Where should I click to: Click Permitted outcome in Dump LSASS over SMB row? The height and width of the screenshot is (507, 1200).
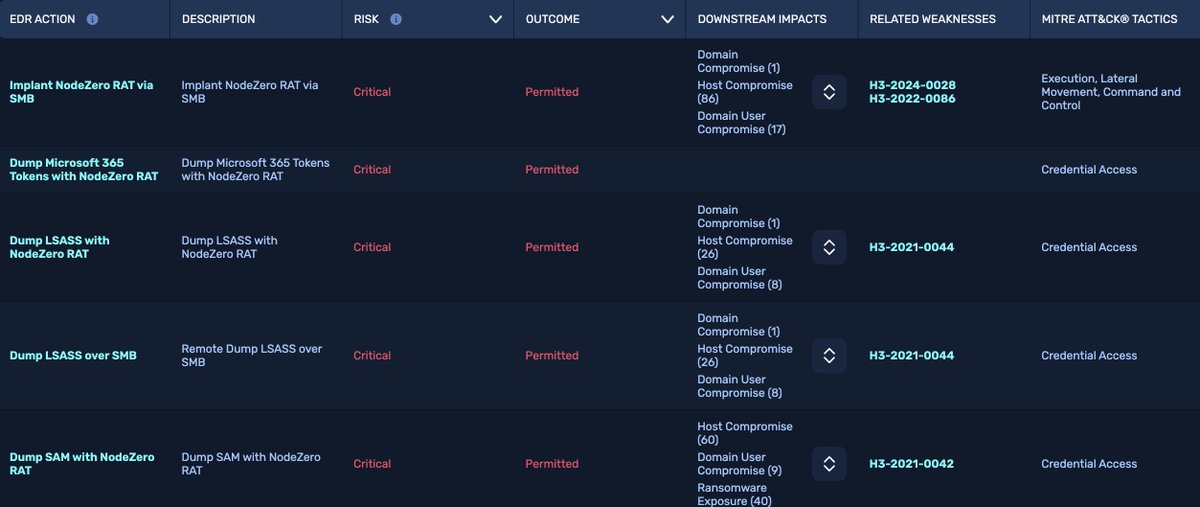click(552, 355)
